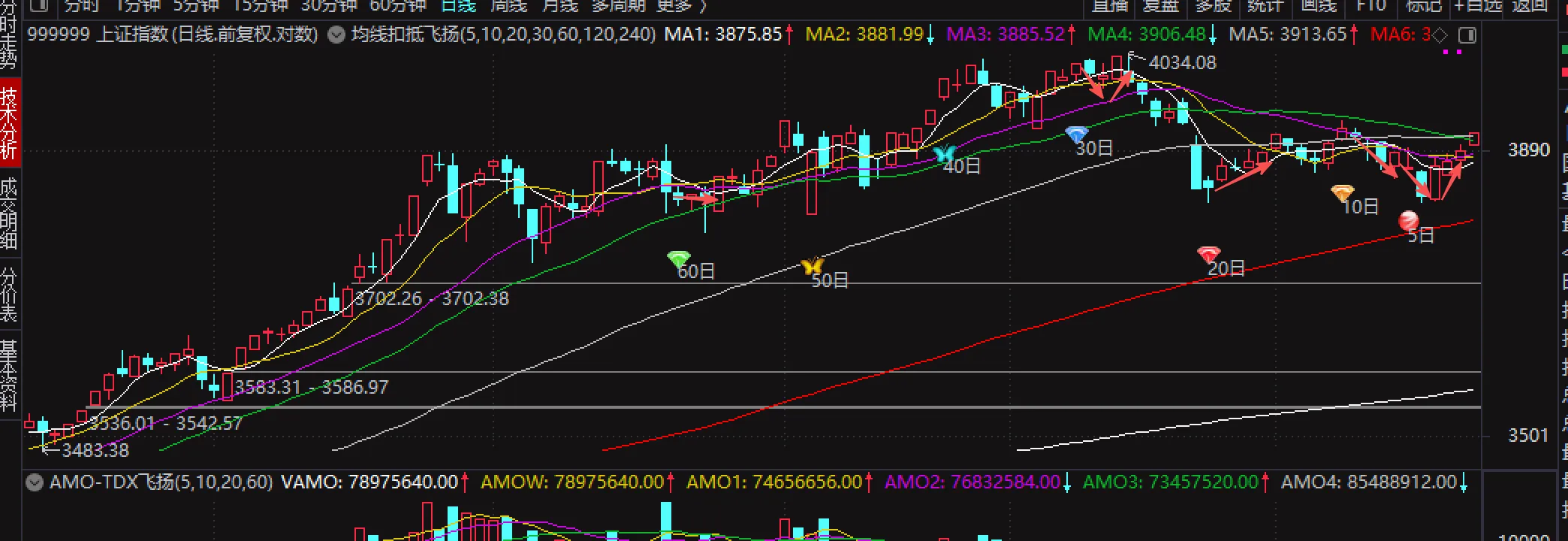
Task: Open the 多股 multi-stock view
Action: tap(1214, 6)
